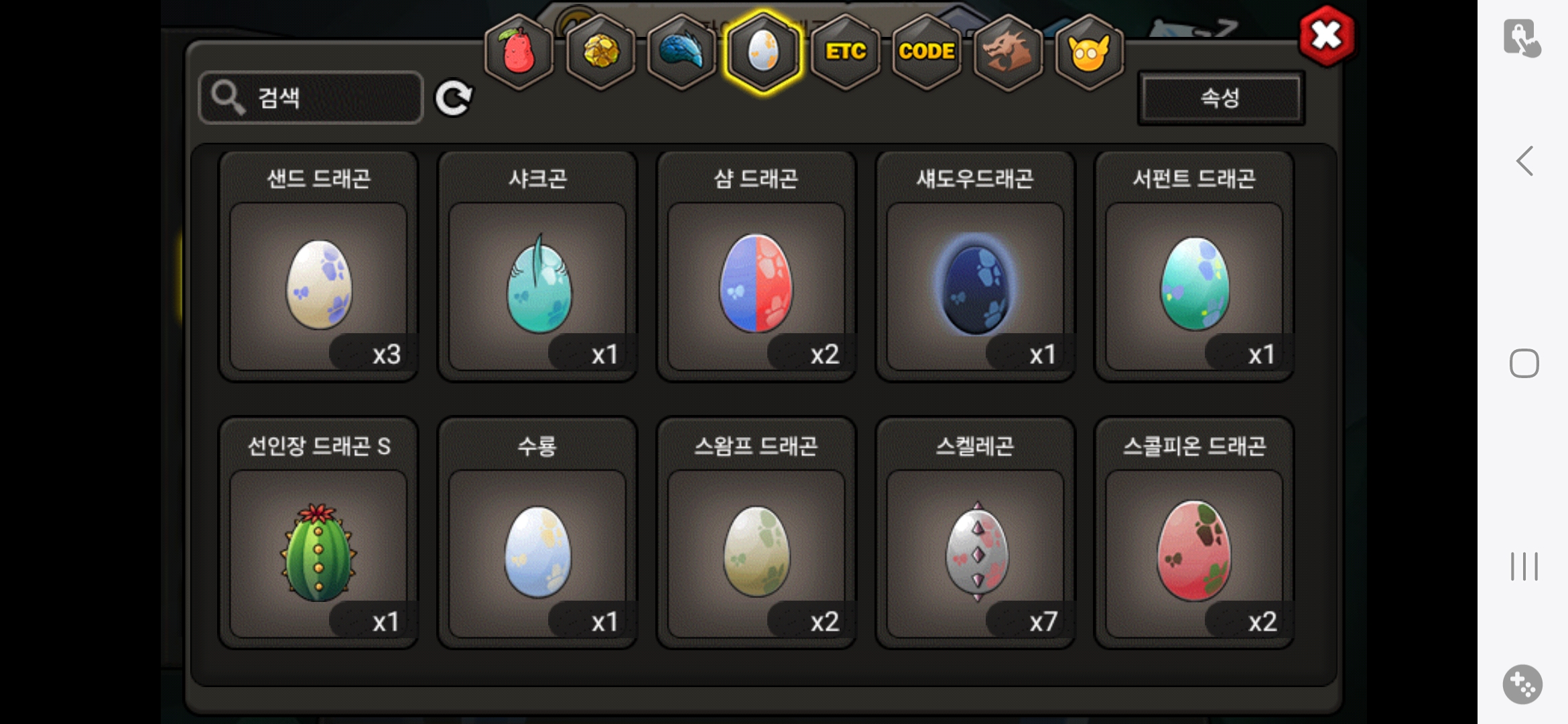Click the refresh arrow beside search
The height and width of the screenshot is (724, 1568).
pyautogui.click(x=454, y=99)
